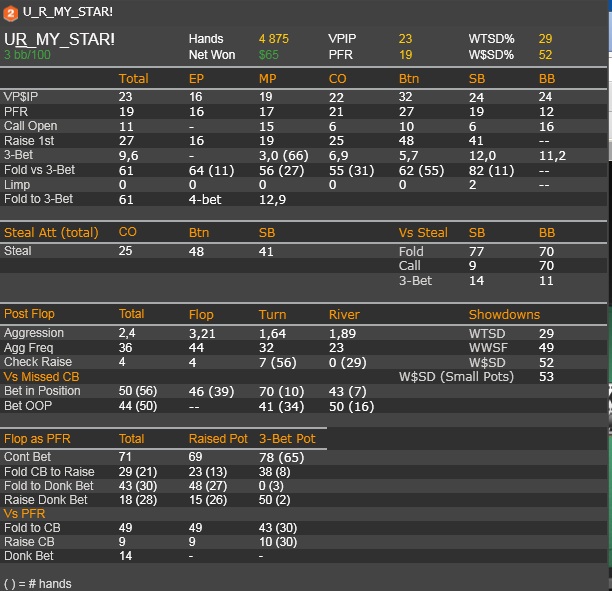Click the Vs Missed CB subheader
Viewport: 612px width, 591px height.
[x=41, y=377]
